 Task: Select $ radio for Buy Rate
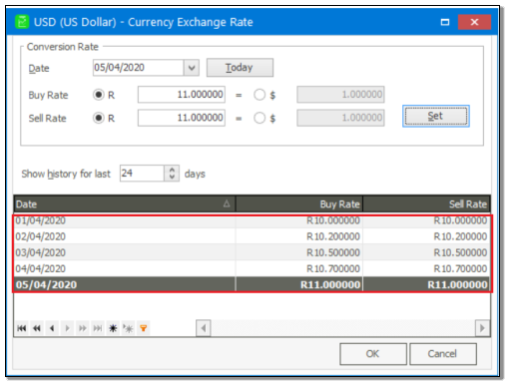259,95
